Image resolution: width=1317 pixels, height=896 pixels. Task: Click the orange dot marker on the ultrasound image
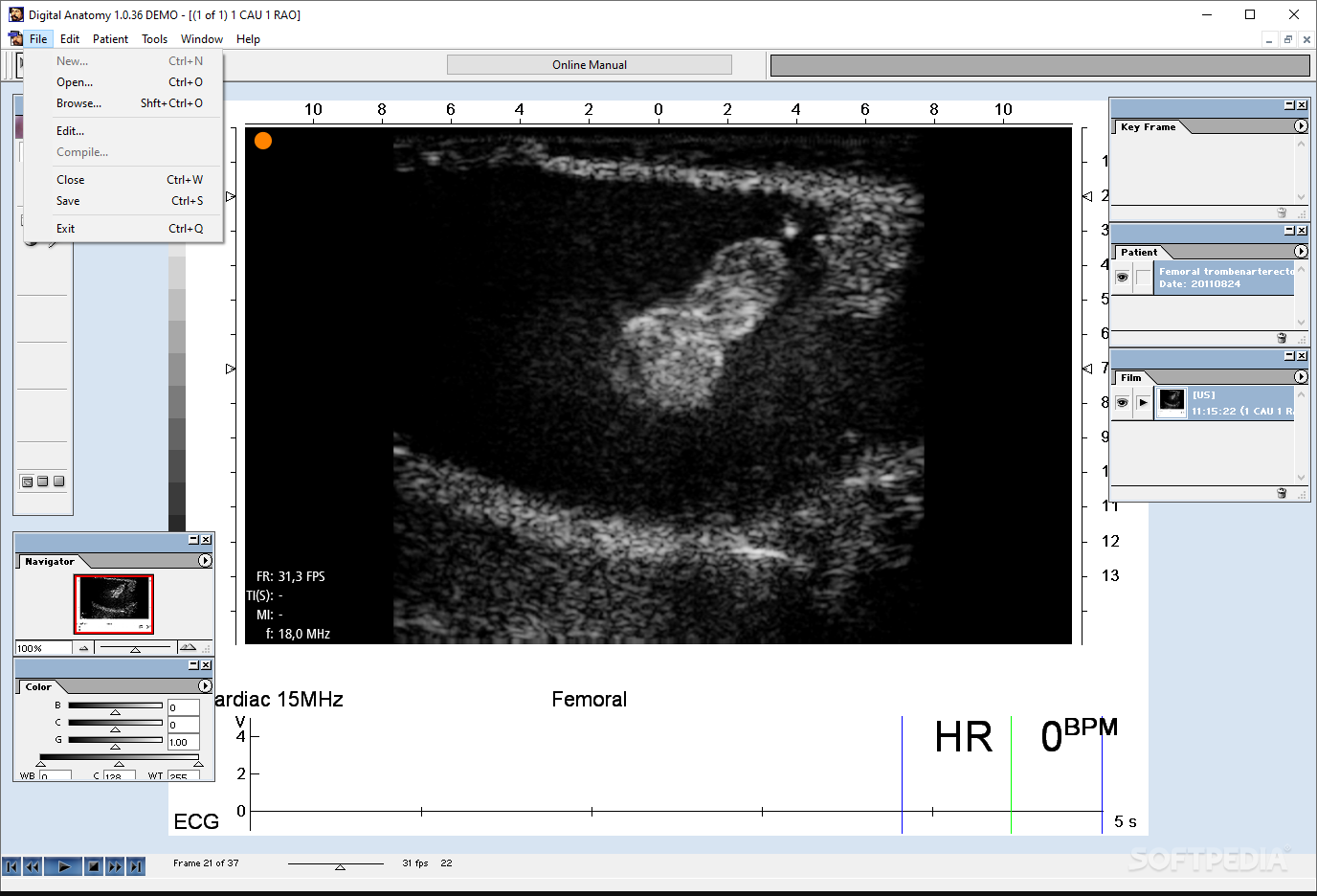click(x=263, y=141)
